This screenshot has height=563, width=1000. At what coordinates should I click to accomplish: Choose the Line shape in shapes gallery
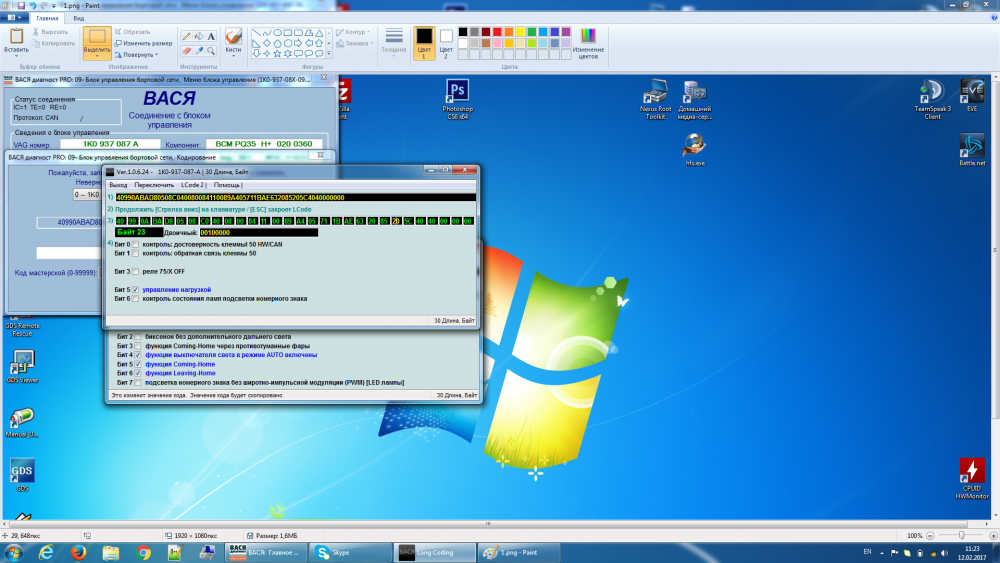(x=256, y=33)
